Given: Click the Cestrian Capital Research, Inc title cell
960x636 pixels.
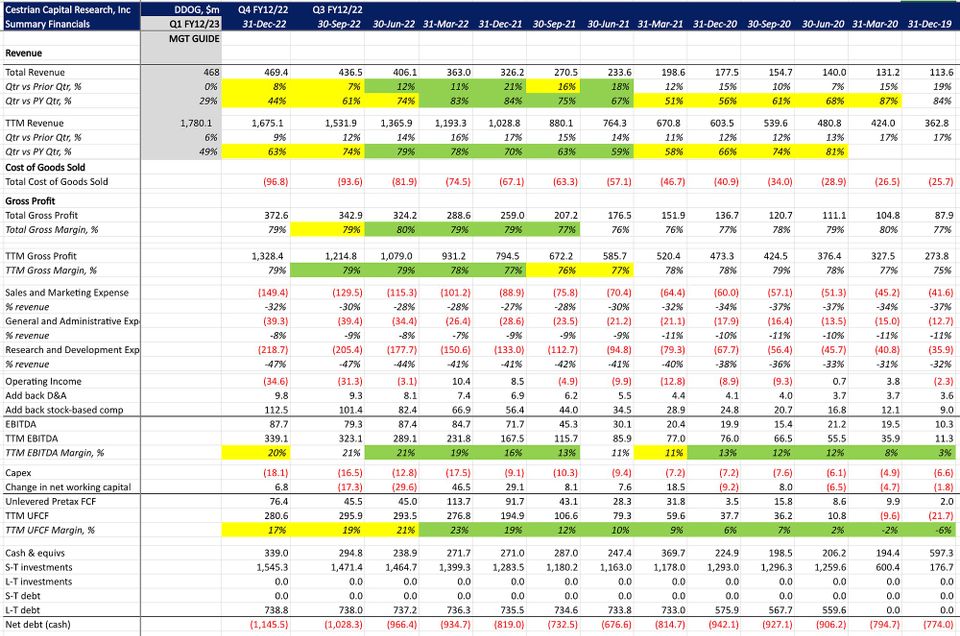Looking at the screenshot, I should click(70, 10).
